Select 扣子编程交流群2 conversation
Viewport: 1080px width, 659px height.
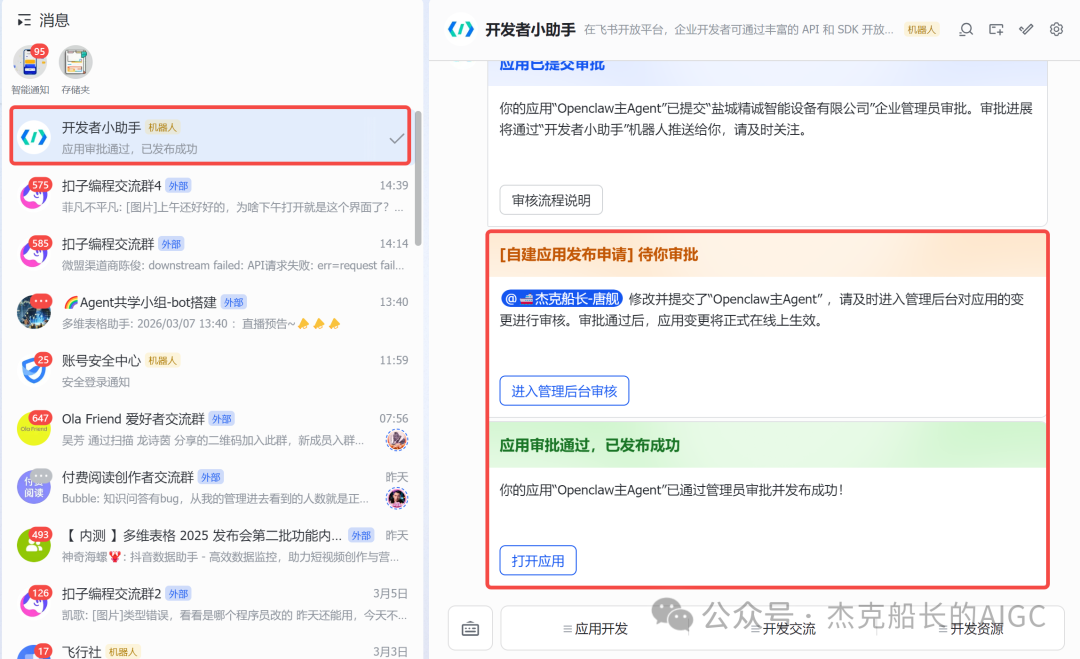212,603
